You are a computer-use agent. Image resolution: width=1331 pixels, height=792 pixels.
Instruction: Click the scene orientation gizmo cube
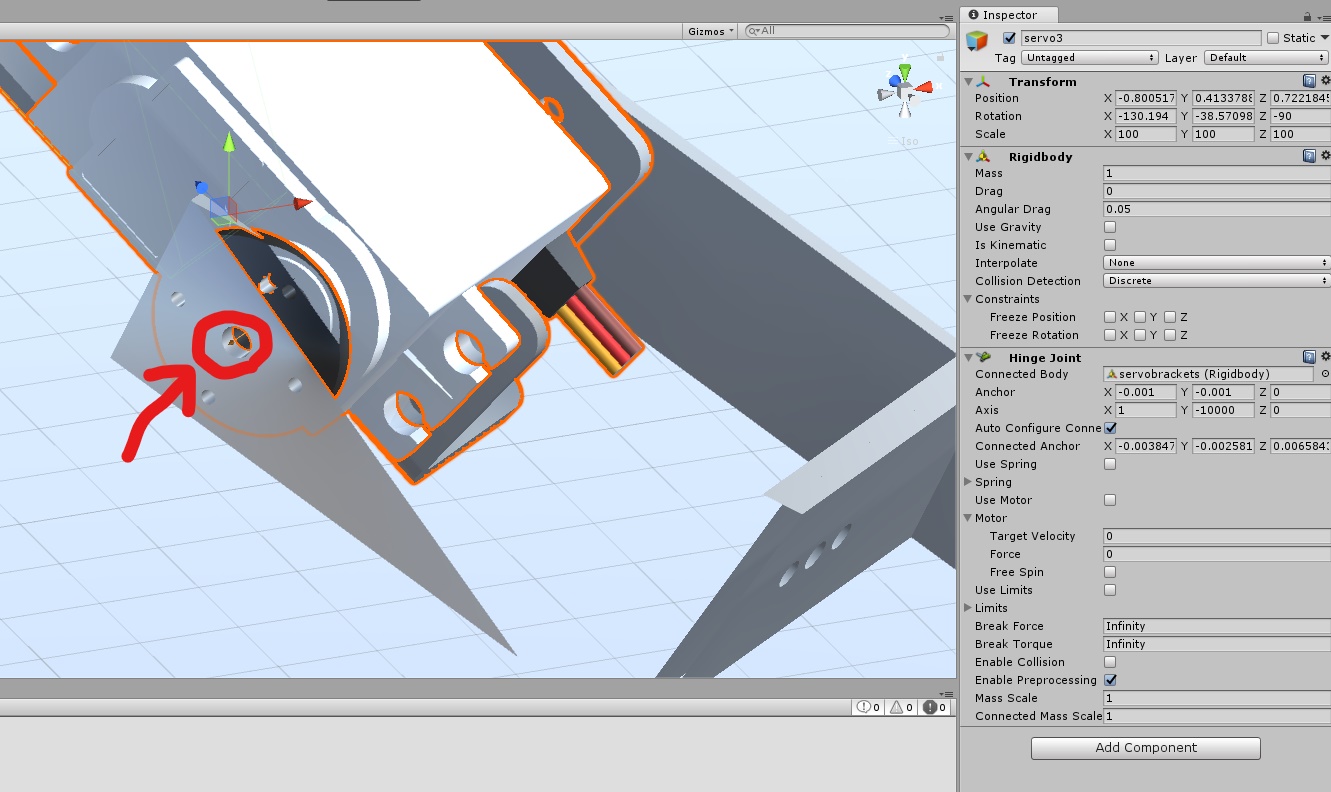[x=903, y=90]
